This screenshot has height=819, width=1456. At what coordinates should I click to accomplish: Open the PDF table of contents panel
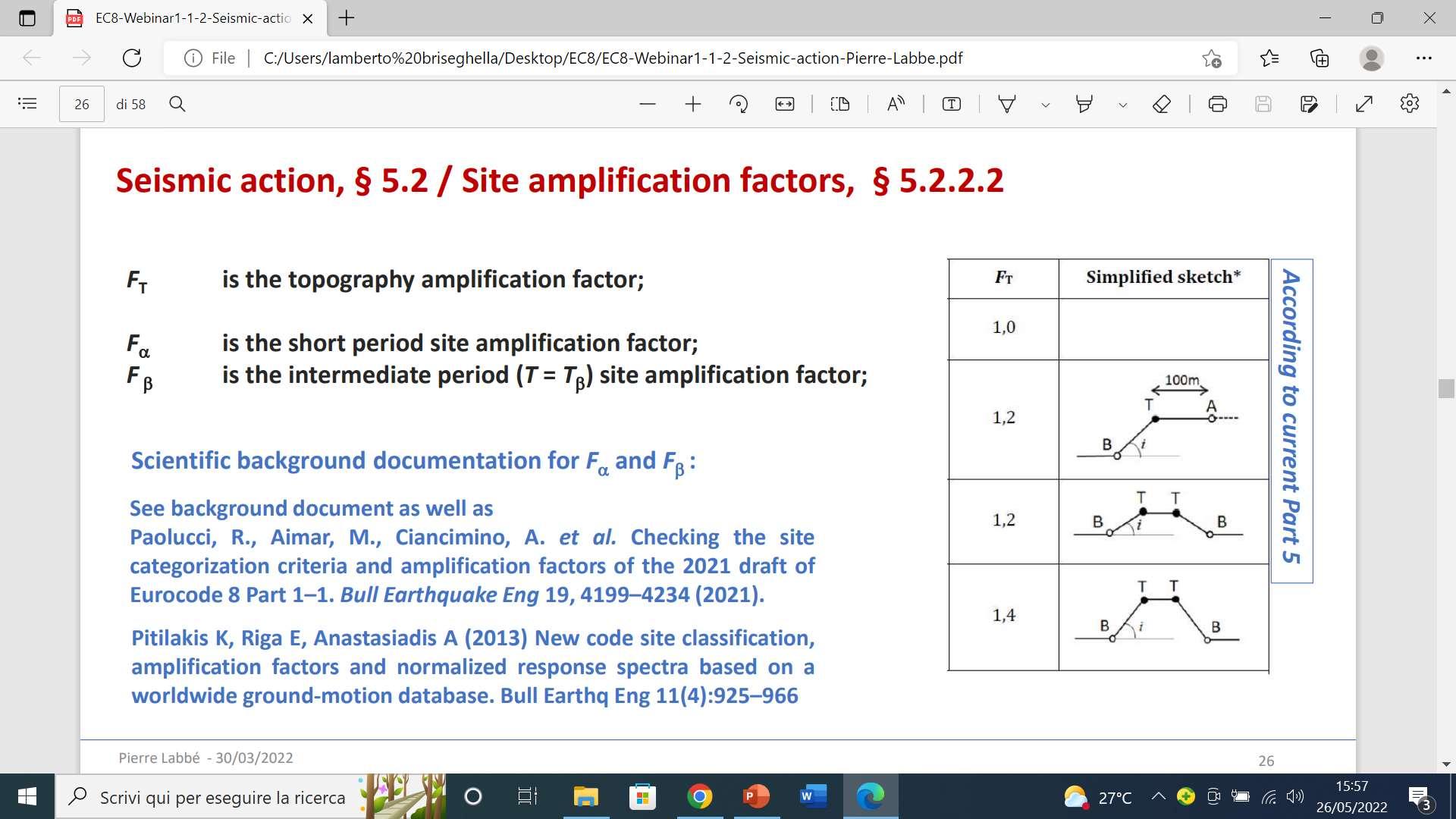[27, 104]
